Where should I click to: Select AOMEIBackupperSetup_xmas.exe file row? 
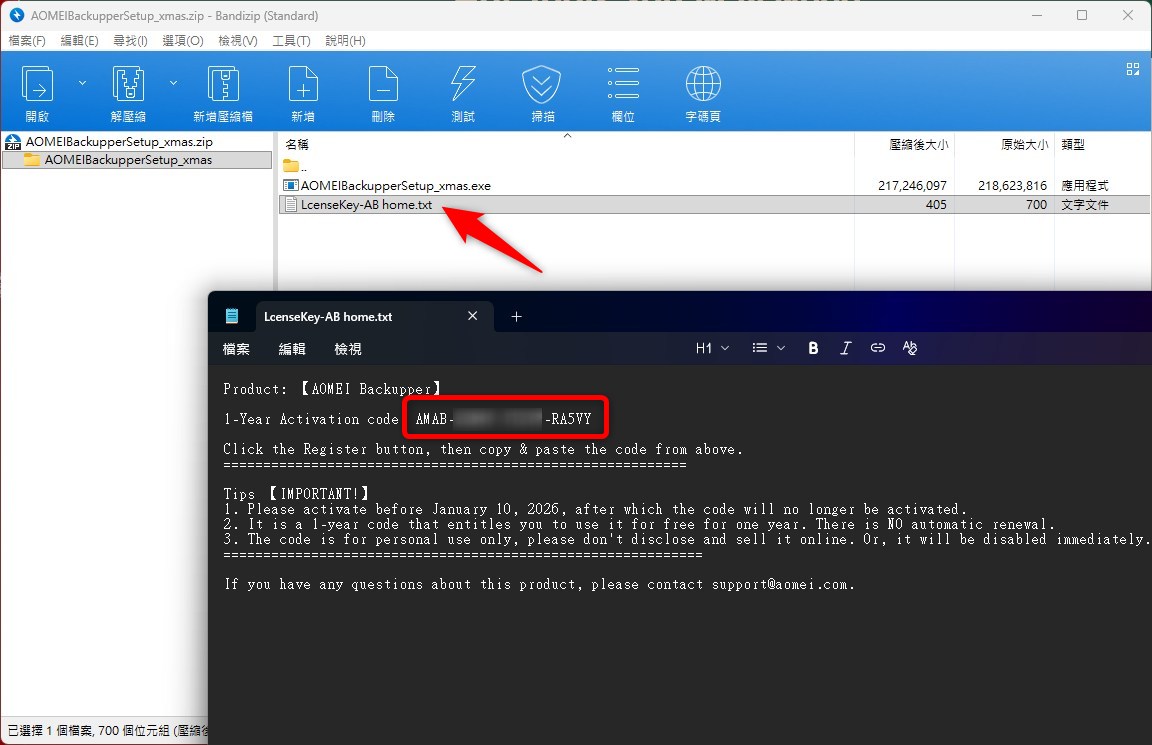(x=715, y=186)
